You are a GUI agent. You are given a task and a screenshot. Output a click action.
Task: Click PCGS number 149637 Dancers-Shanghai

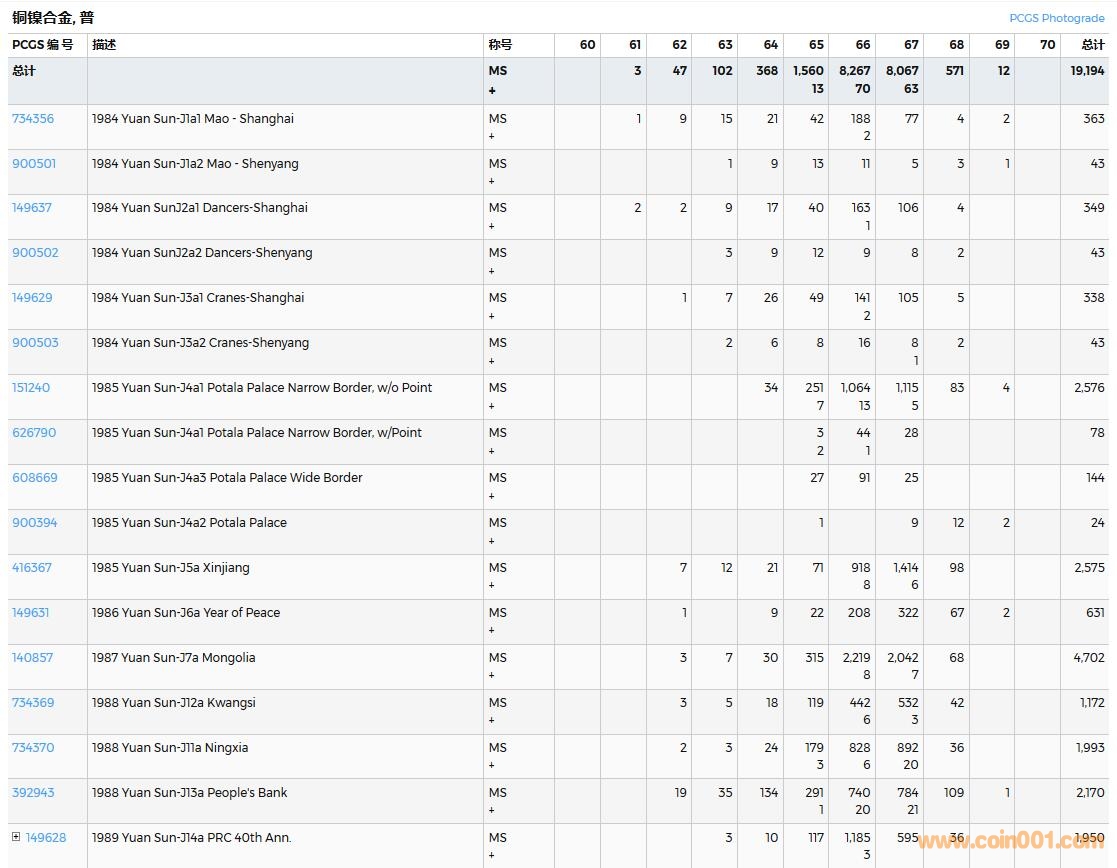pyautogui.click(x=32, y=208)
